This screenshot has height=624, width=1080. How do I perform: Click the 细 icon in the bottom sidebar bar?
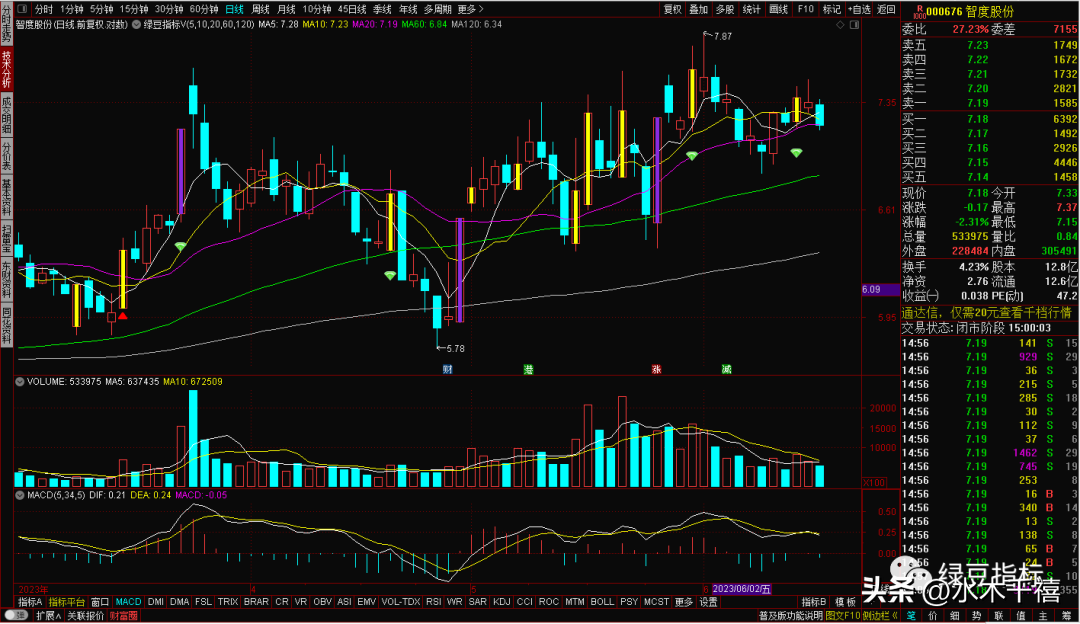click(x=955, y=616)
